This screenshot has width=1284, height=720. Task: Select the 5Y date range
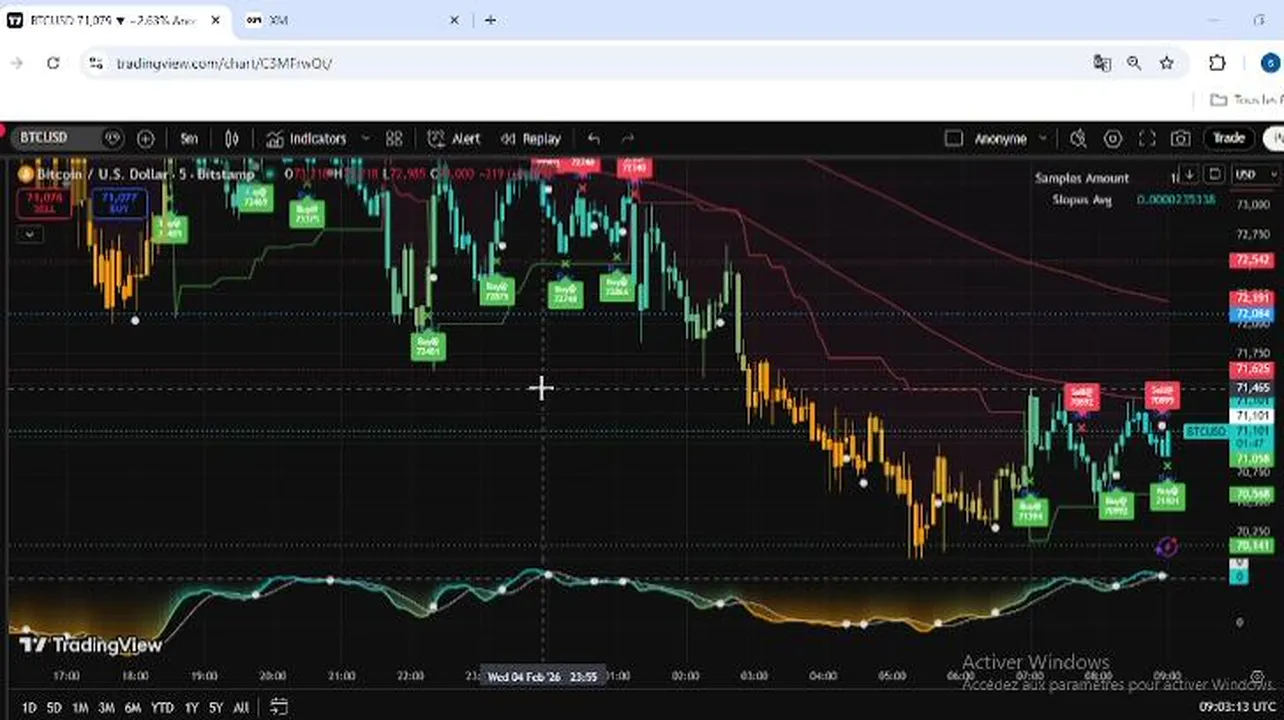pos(217,708)
